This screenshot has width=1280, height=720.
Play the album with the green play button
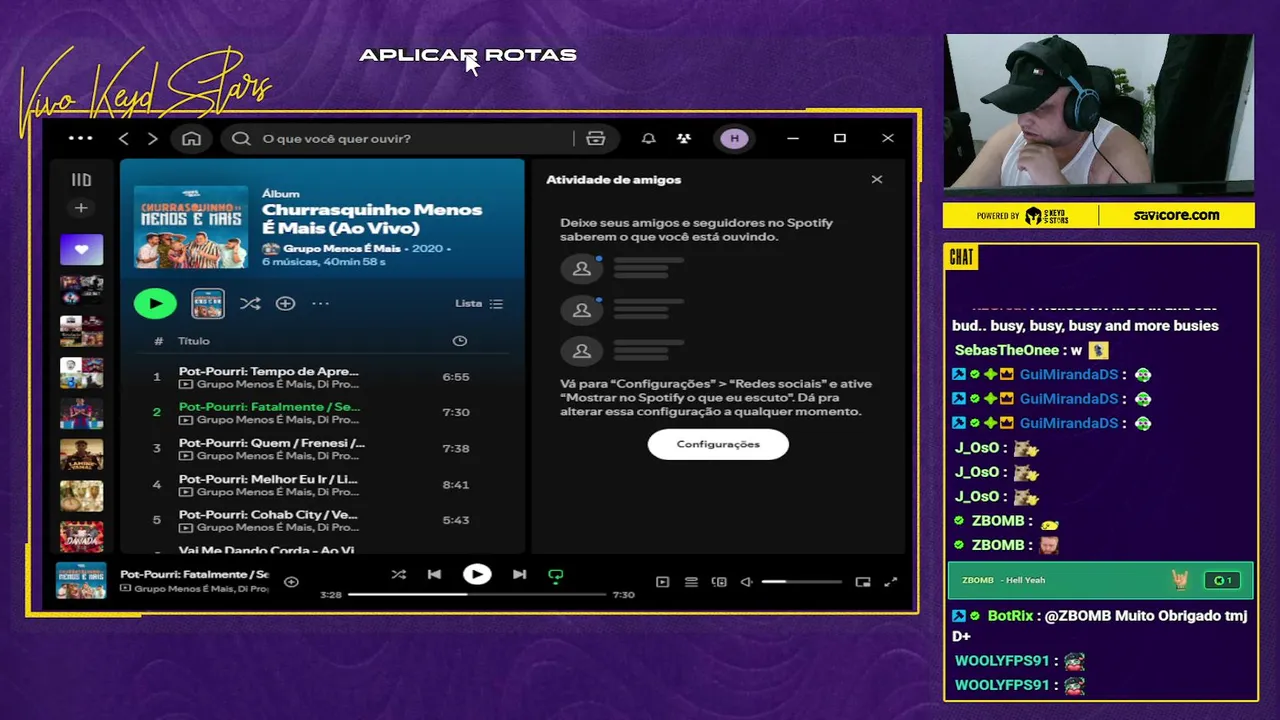(x=155, y=303)
